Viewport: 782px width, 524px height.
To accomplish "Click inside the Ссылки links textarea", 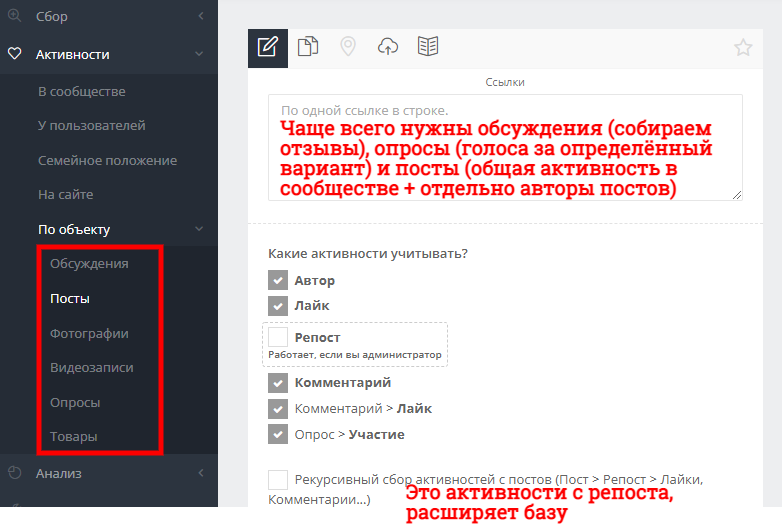I will [x=505, y=148].
